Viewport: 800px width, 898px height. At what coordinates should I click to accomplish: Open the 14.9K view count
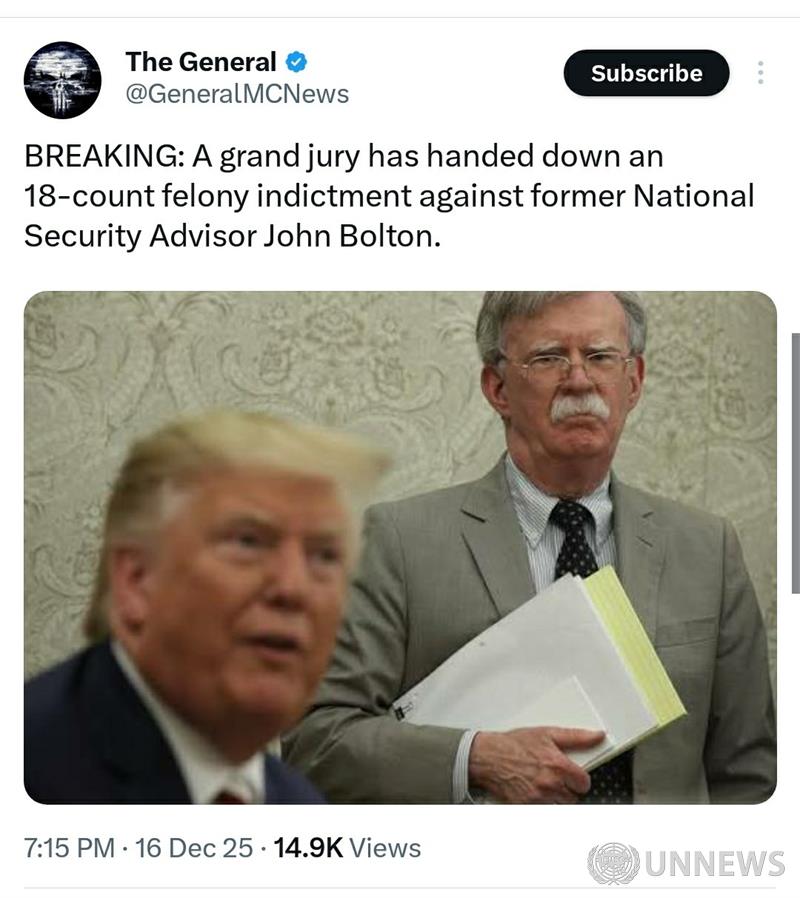point(308,848)
